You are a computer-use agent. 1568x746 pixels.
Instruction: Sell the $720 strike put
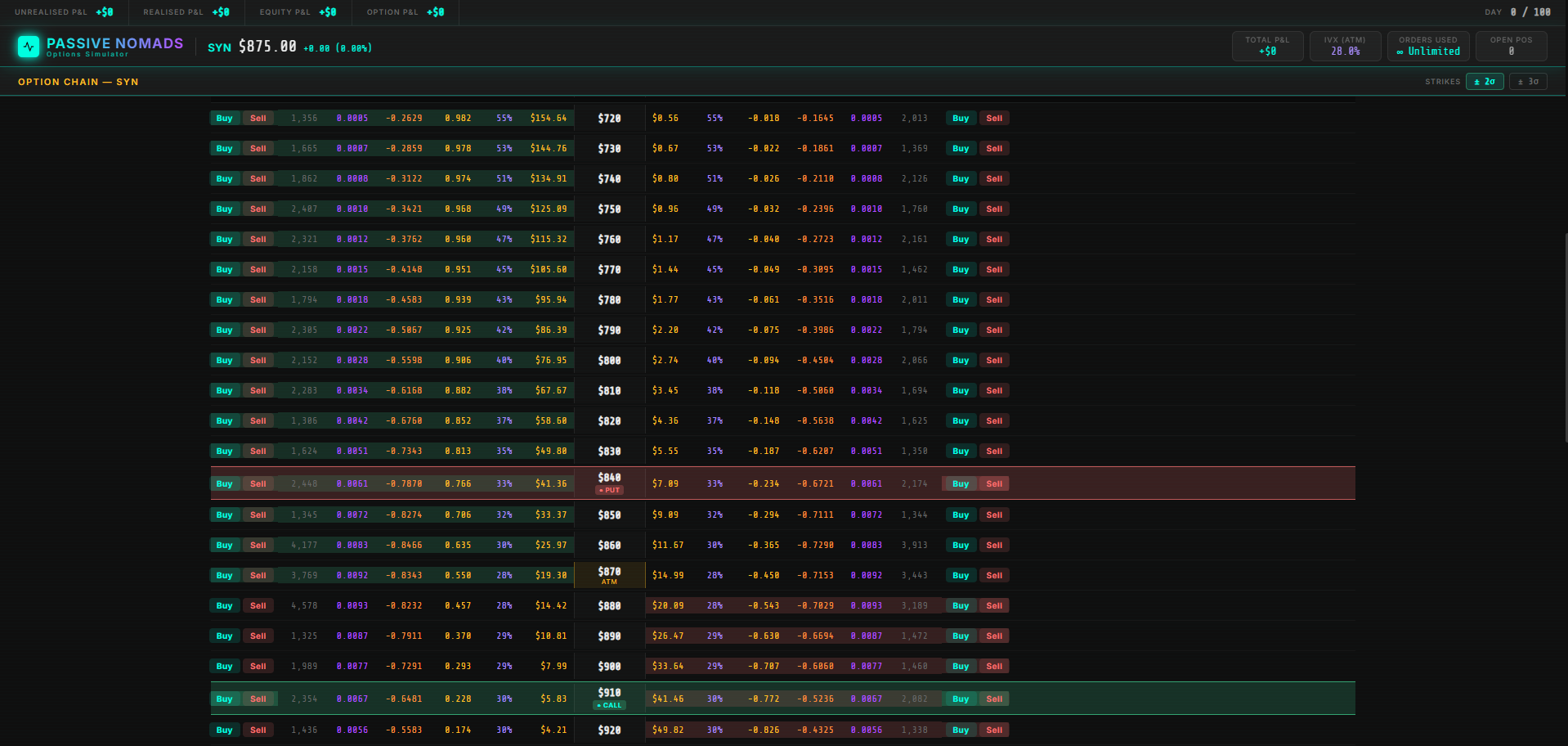(994, 119)
